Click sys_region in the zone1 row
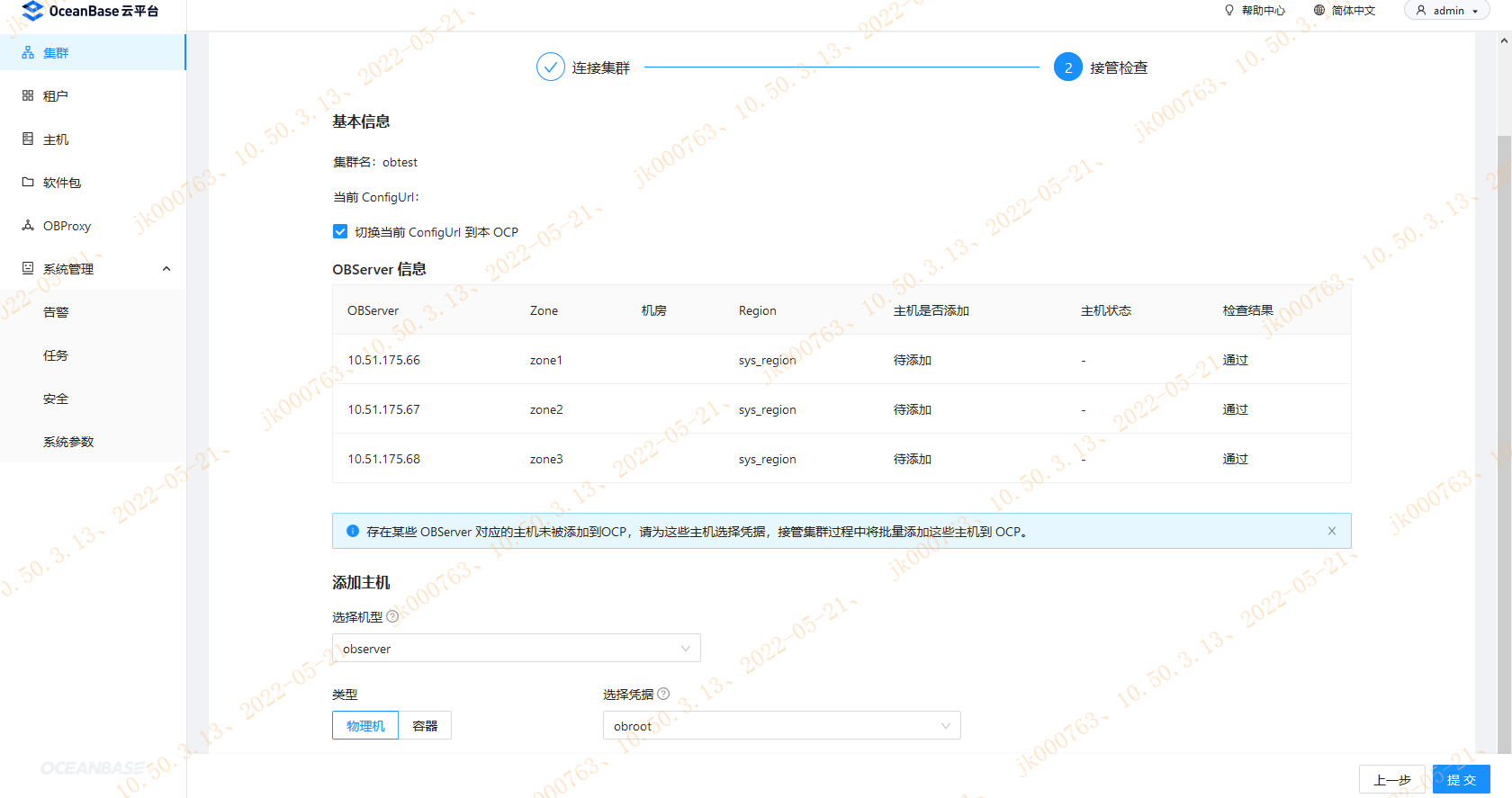1512x798 pixels. click(768, 360)
